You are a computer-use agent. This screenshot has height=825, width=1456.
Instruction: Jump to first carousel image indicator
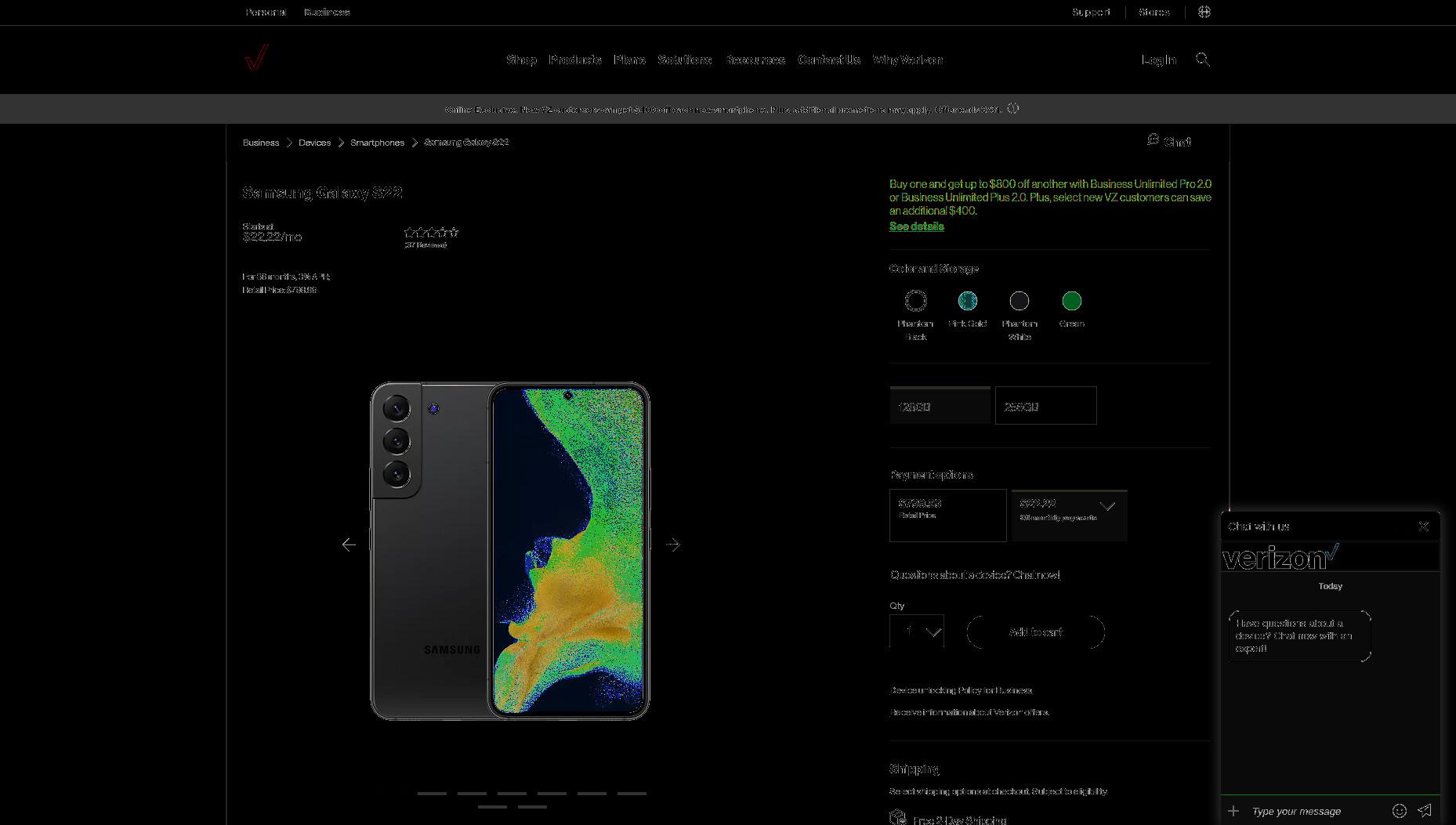click(x=432, y=794)
